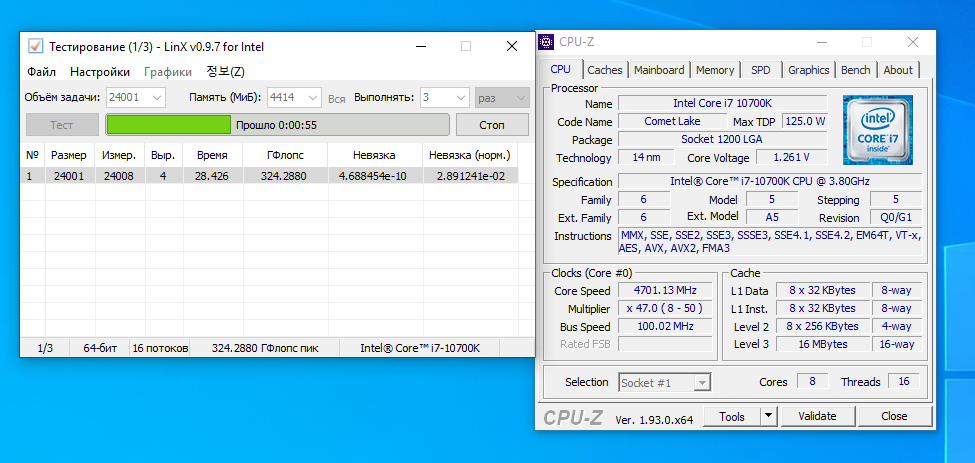Click the Close button in CPU-Z
The height and width of the screenshot is (463, 975).
894,416
